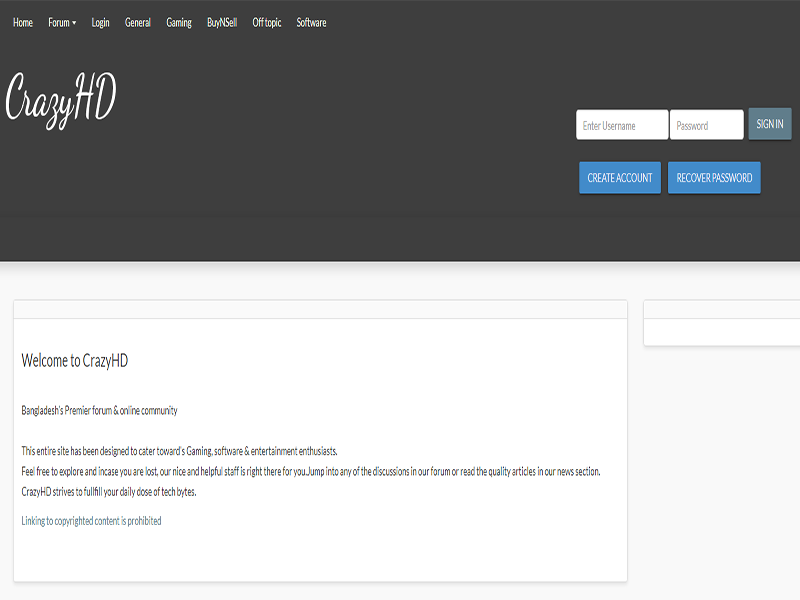The width and height of the screenshot is (800, 600).
Task: Open the Software nav link
Action: (311, 22)
